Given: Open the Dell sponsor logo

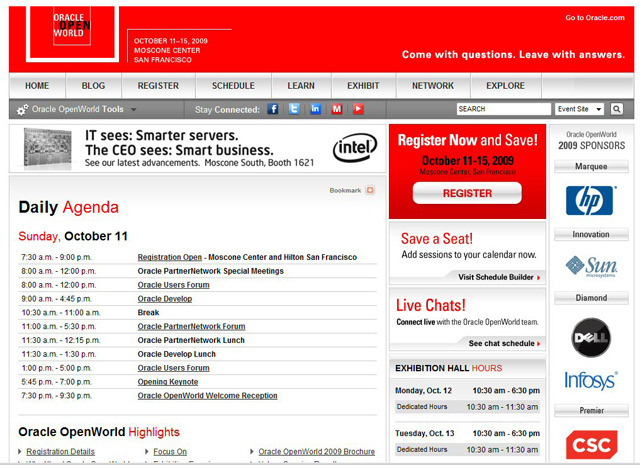Looking at the screenshot, I should (591, 338).
